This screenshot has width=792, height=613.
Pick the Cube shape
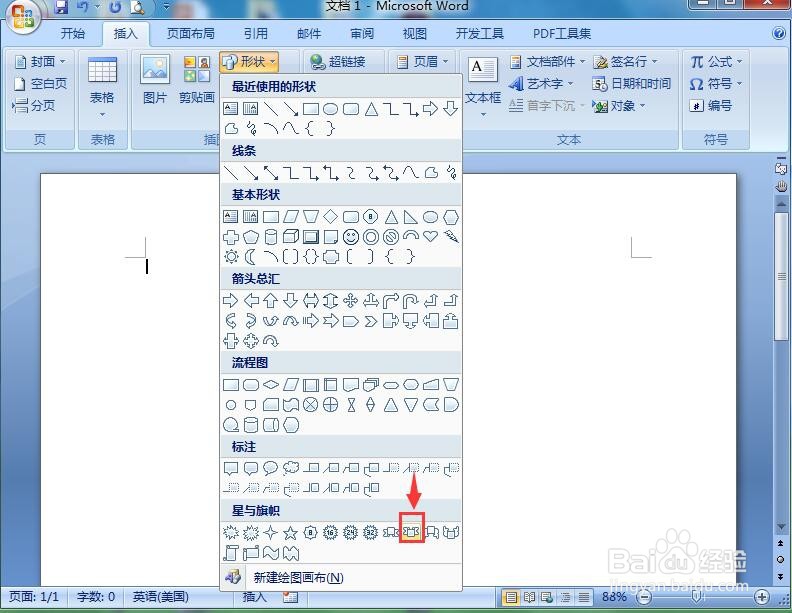pyautogui.click(x=290, y=236)
